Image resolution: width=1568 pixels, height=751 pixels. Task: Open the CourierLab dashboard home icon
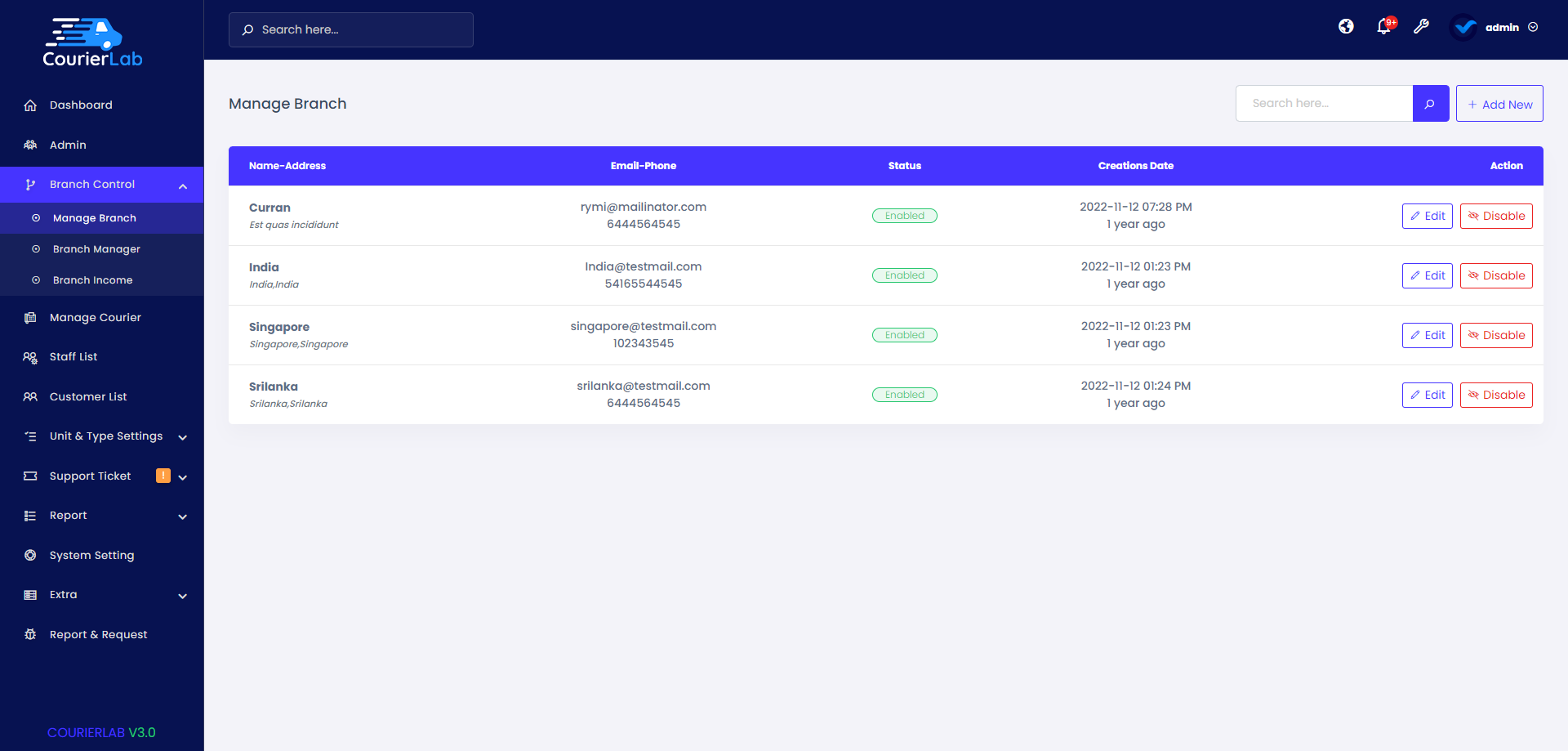coord(30,105)
